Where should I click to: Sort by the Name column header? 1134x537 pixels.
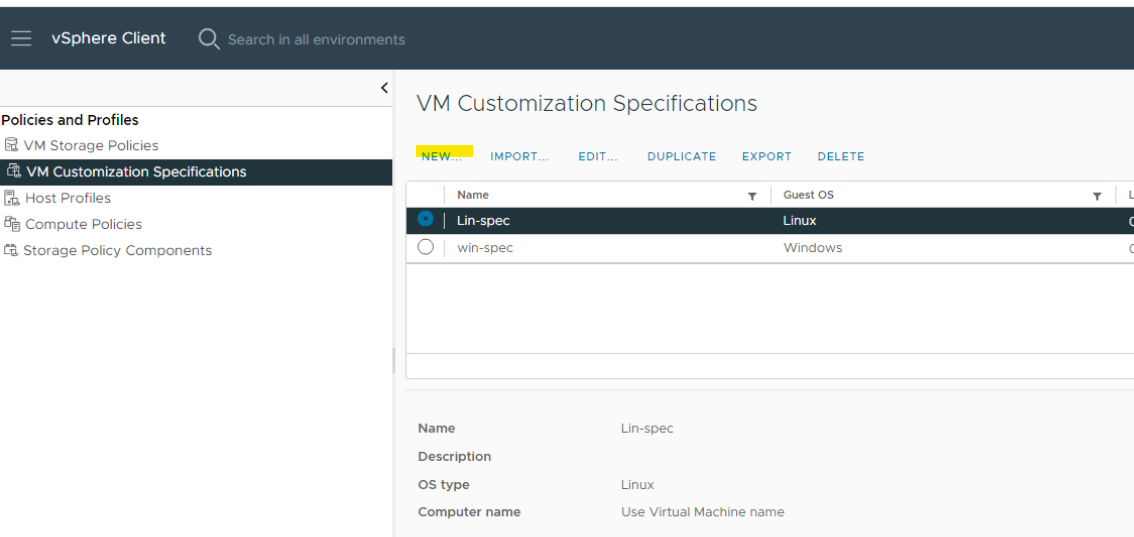click(473, 195)
